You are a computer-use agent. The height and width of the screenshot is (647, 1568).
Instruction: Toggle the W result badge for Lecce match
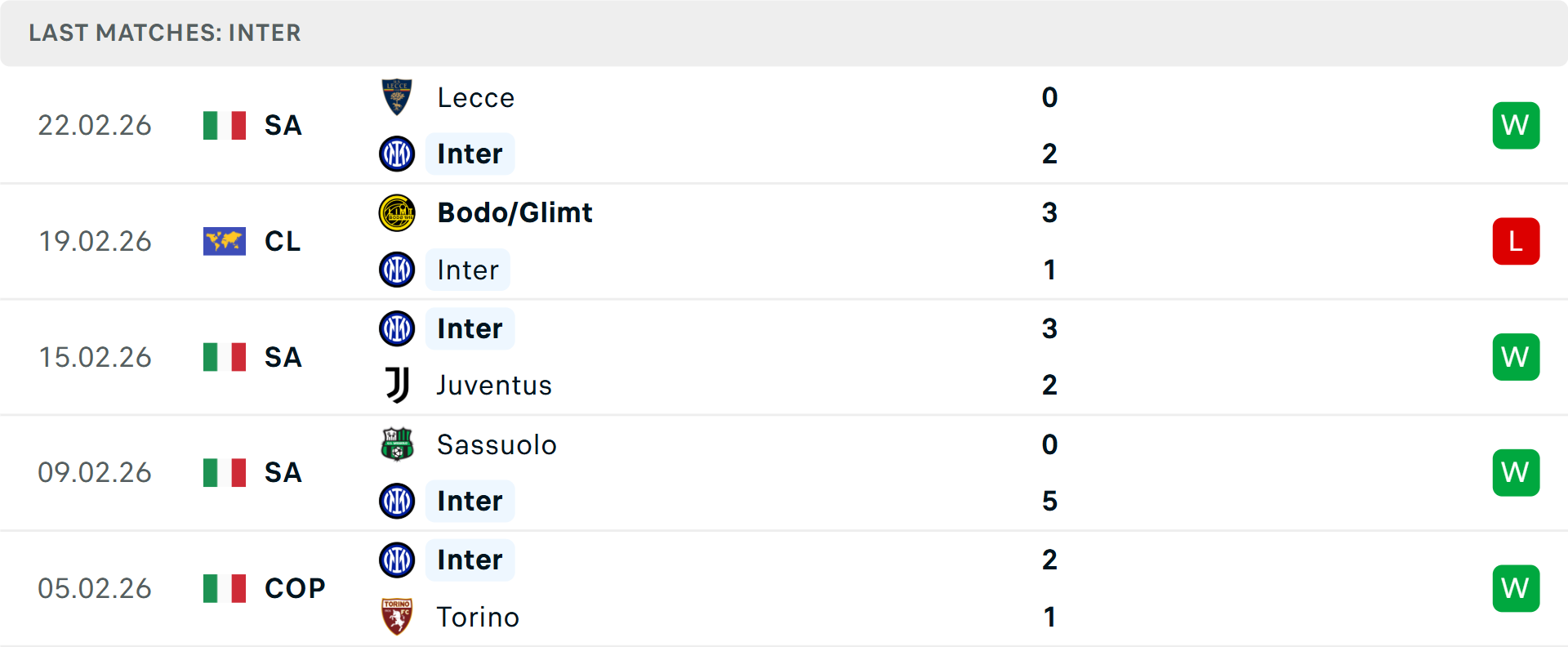[1516, 125]
